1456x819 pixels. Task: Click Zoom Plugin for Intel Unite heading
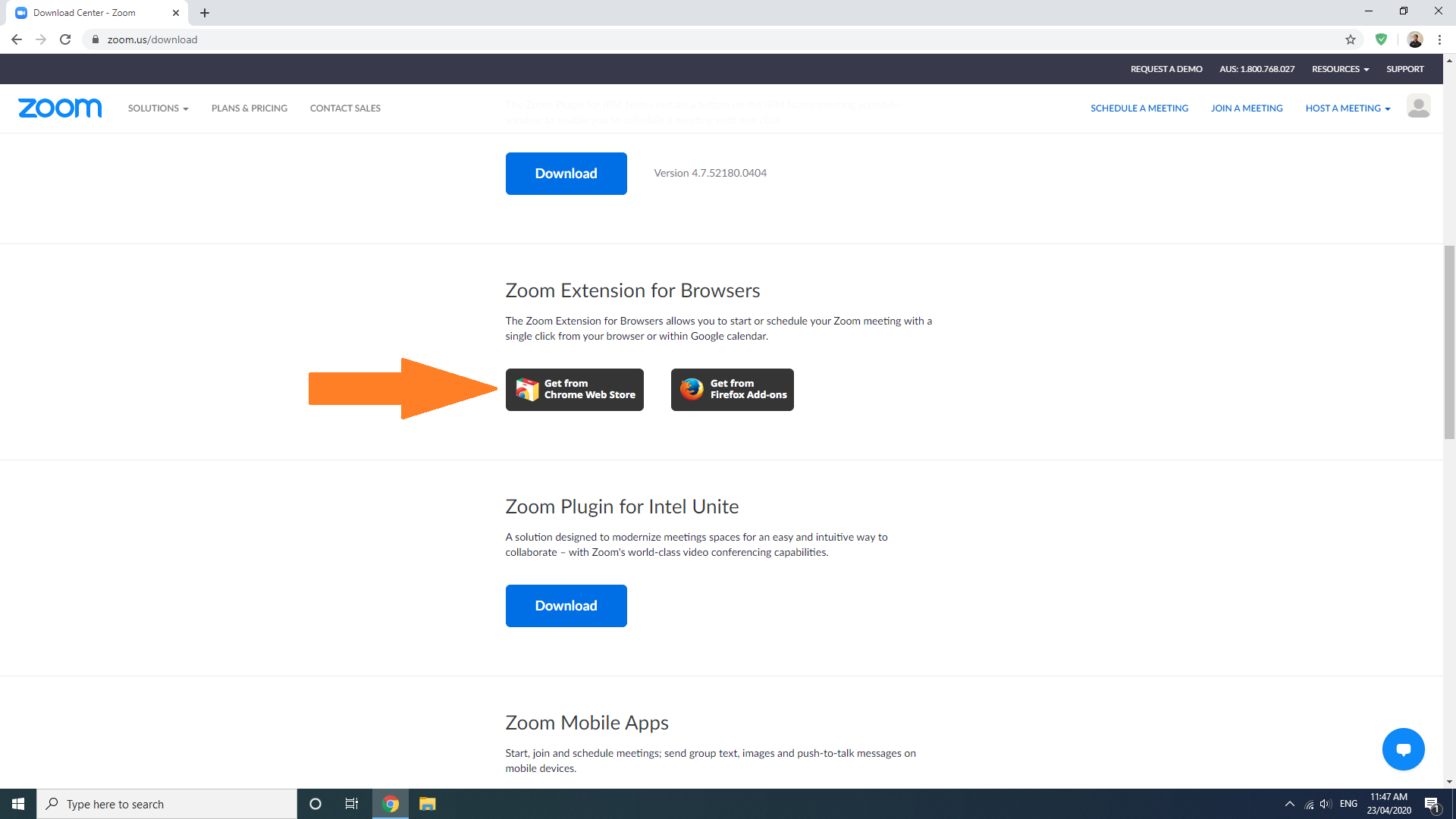click(x=622, y=507)
